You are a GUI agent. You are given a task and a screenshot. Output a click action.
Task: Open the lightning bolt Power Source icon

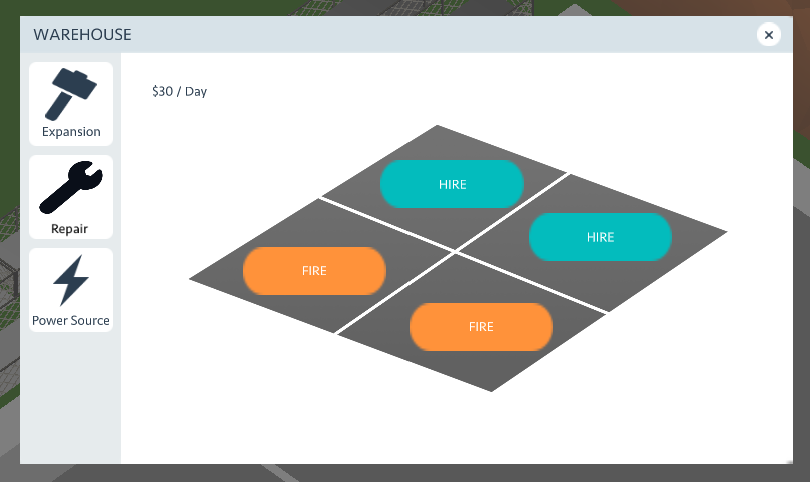[71, 280]
